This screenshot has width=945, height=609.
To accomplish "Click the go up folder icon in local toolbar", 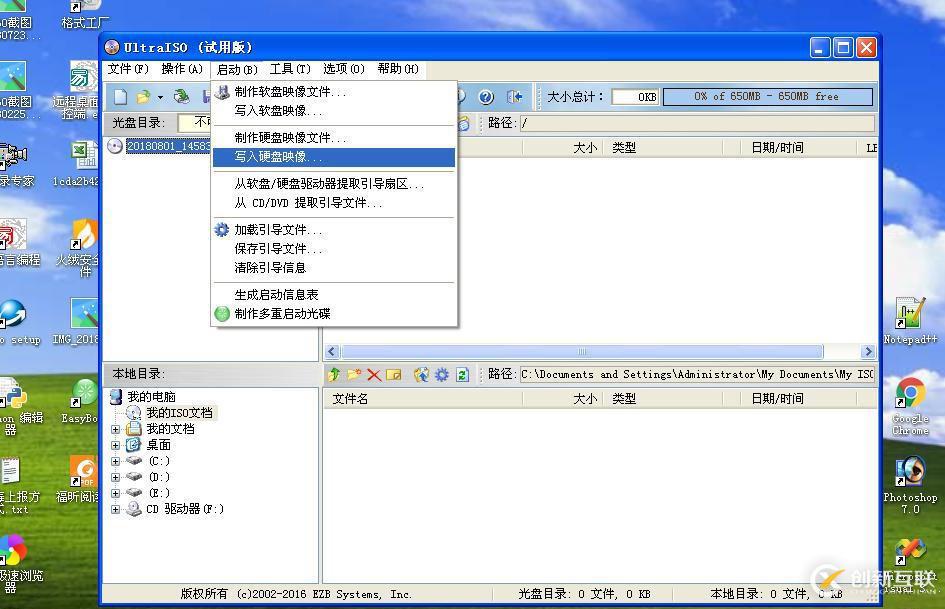I will click(334, 374).
